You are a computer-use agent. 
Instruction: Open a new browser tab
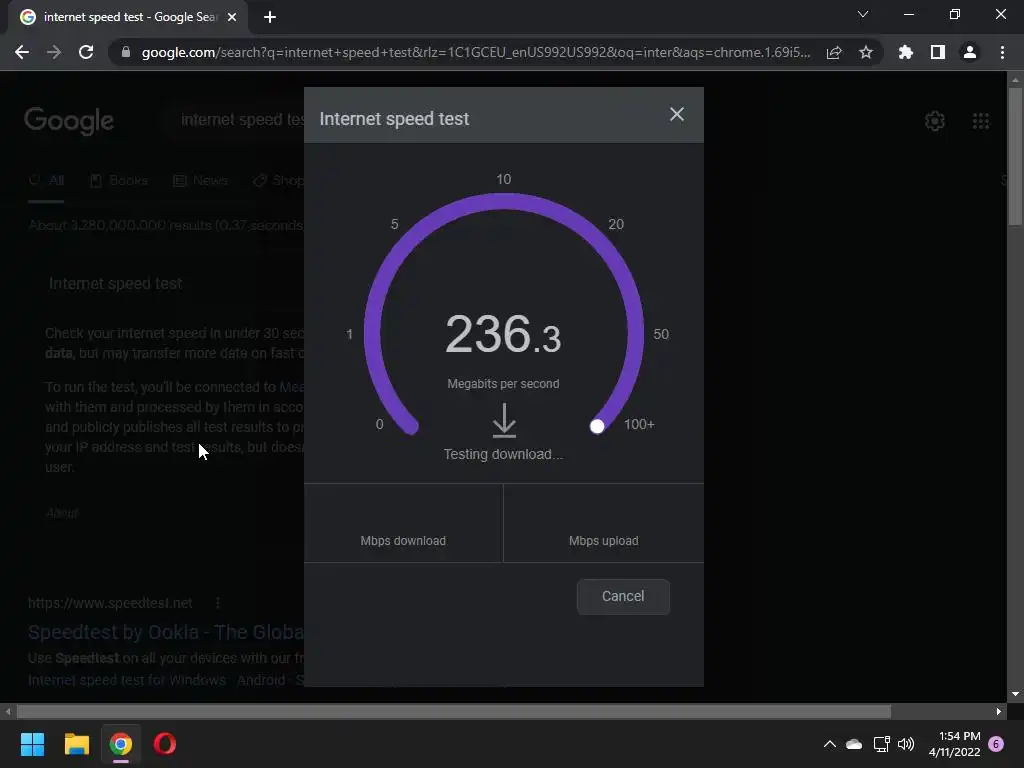pyautogui.click(x=270, y=17)
